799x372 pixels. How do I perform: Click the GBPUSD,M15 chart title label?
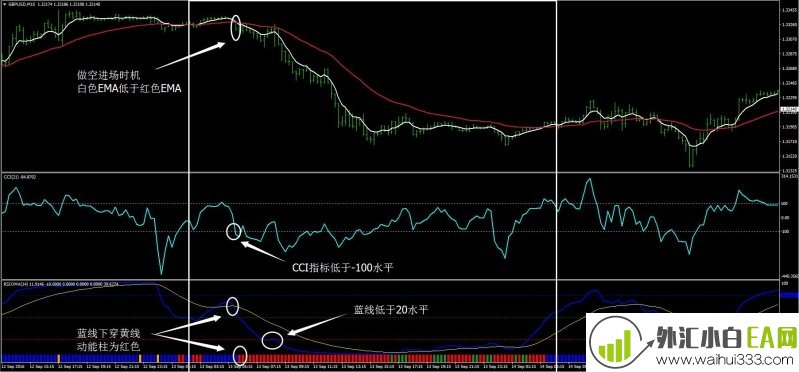click(21, 4)
